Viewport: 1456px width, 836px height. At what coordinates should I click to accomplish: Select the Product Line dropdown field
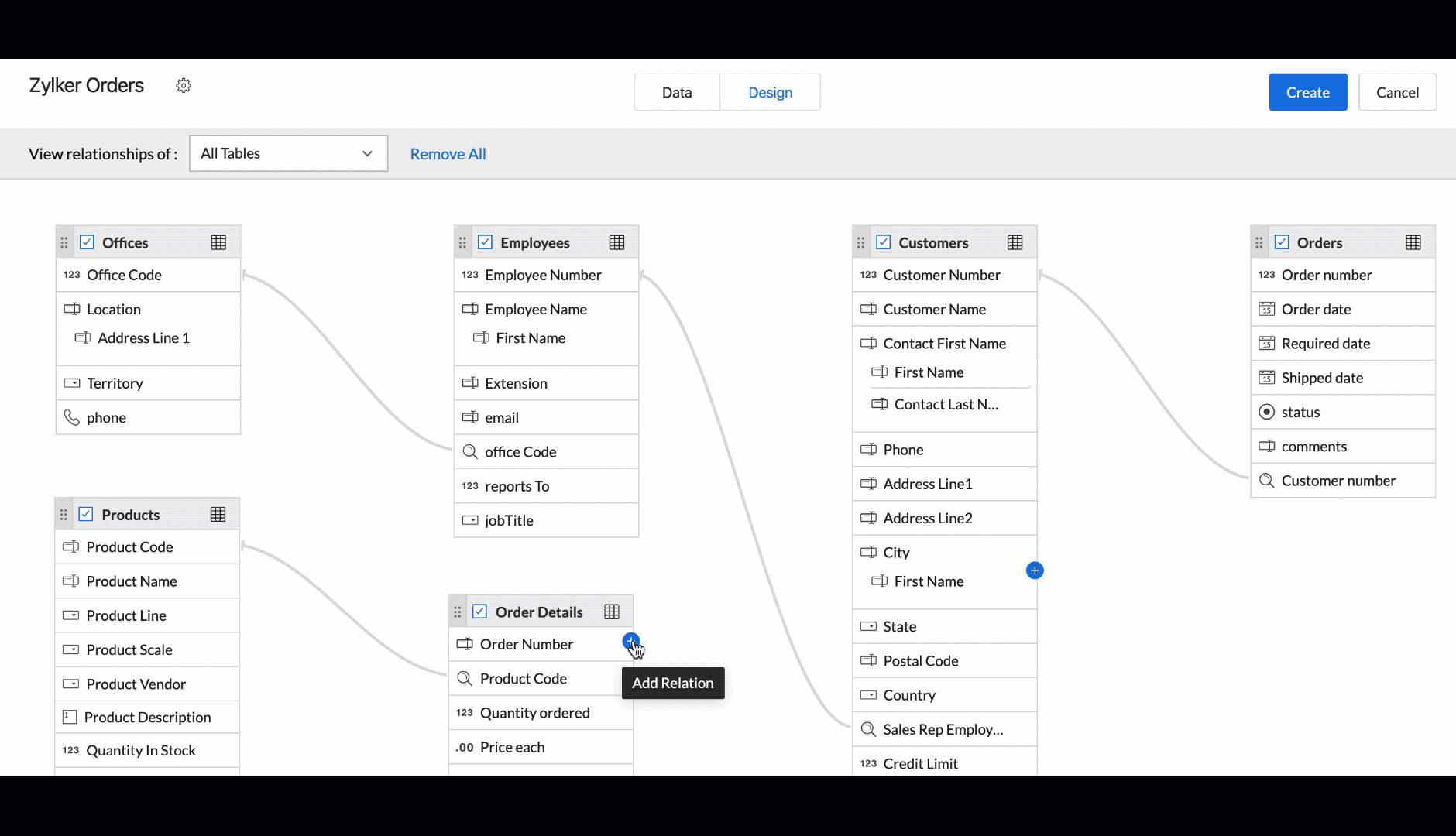coord(126,616)
